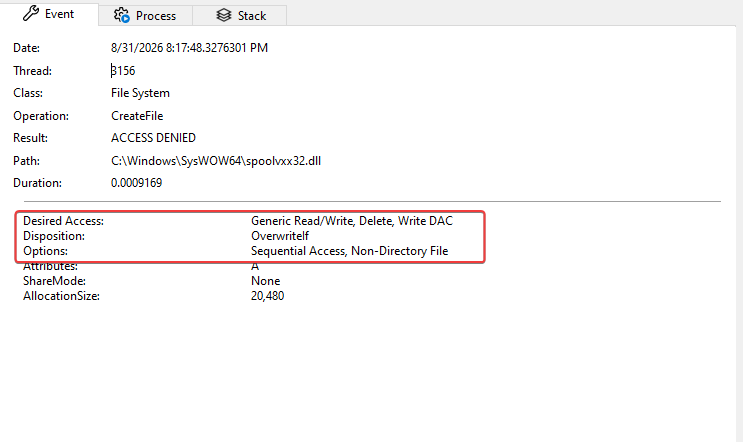
Task: Click the gear icon on Process tab
Action: [x=121, y=15]
